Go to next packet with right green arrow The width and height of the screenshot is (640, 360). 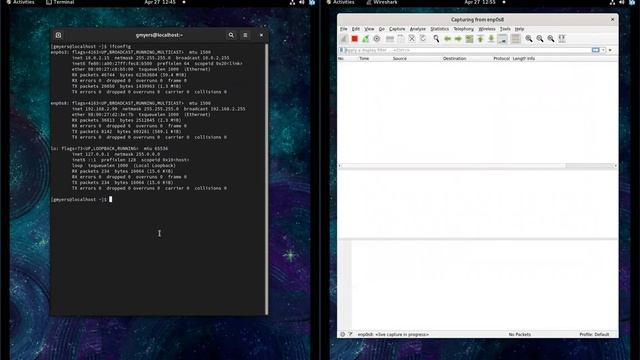[458, 39]
